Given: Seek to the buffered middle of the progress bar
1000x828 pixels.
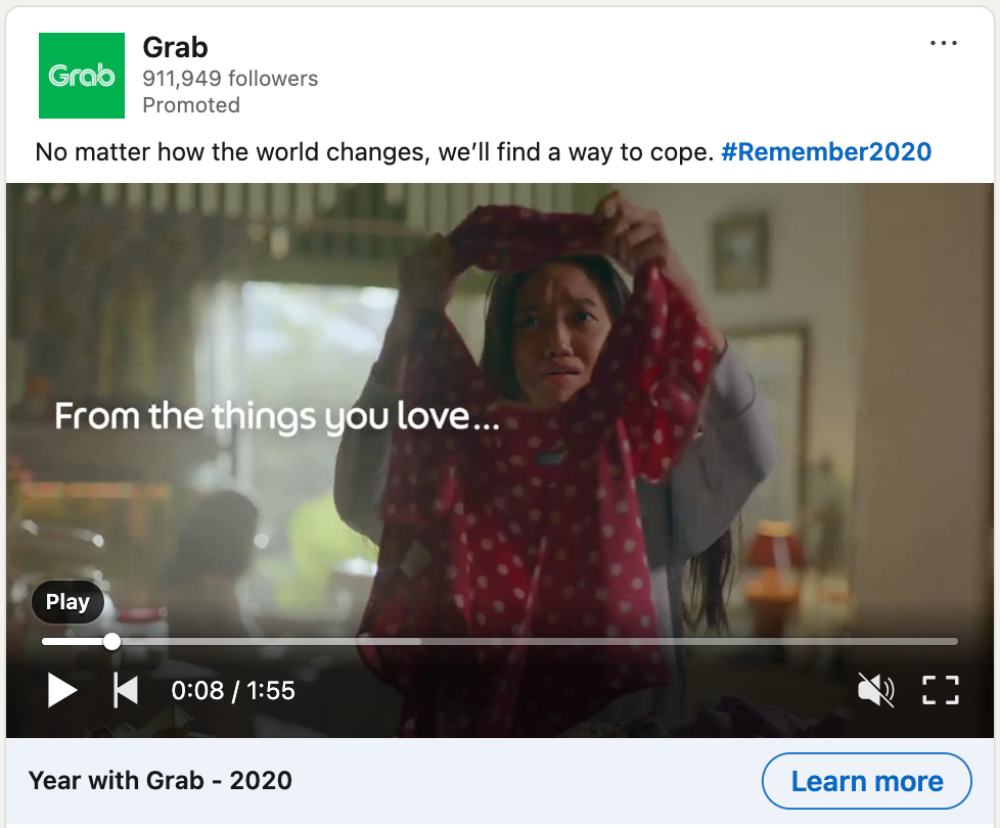Looking at the screenshot, I should click(300, 642).
